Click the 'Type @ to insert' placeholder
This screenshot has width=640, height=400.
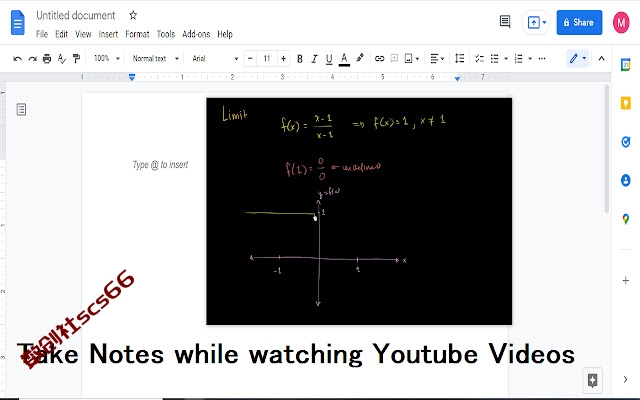pos(160,164)
